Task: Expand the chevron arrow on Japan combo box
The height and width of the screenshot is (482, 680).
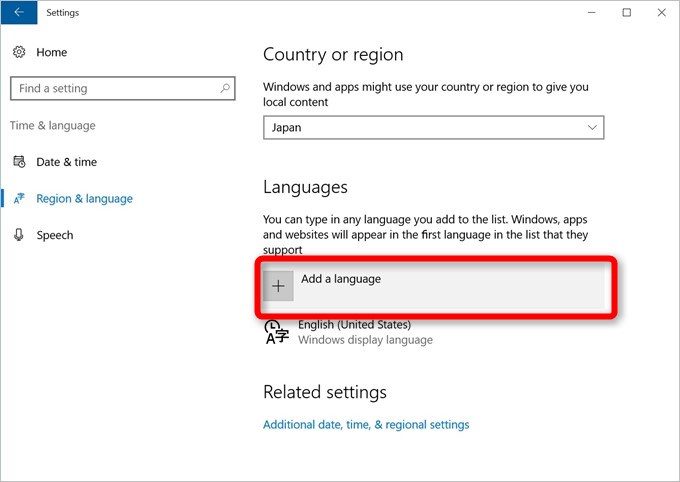Action: 592,128
